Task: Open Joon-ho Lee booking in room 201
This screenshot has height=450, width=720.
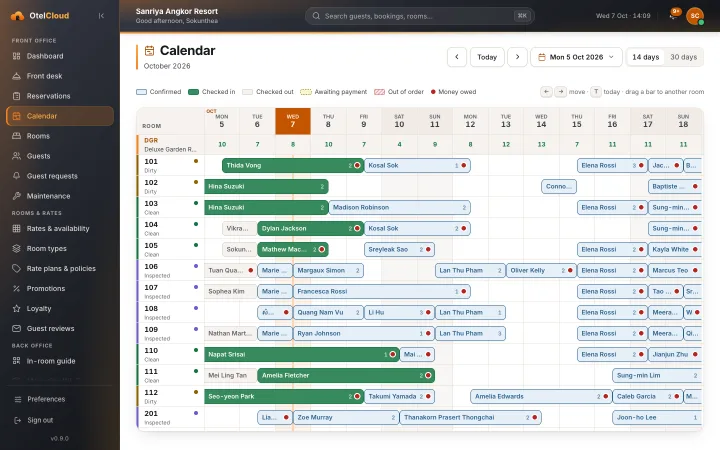Action: [657, 417]
